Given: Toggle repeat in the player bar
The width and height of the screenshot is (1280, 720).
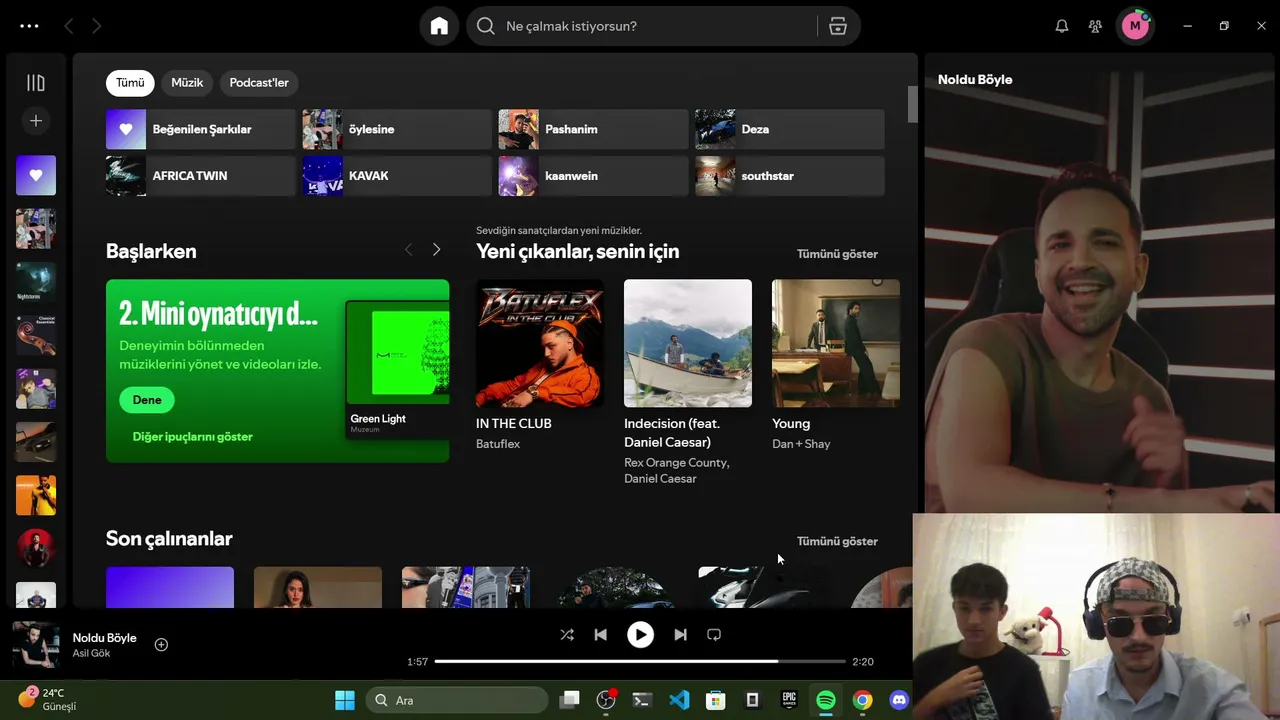Looking at the screenshot, I should click(714, 635).
